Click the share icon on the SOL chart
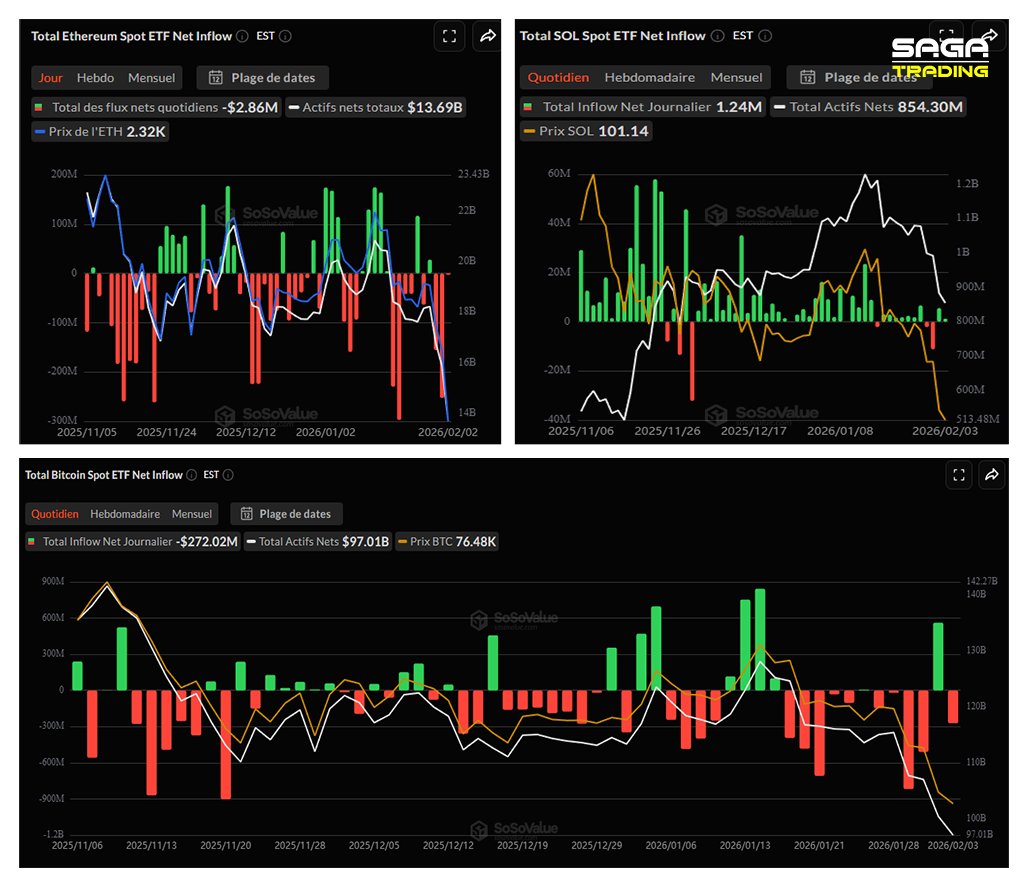 (989, 35)
